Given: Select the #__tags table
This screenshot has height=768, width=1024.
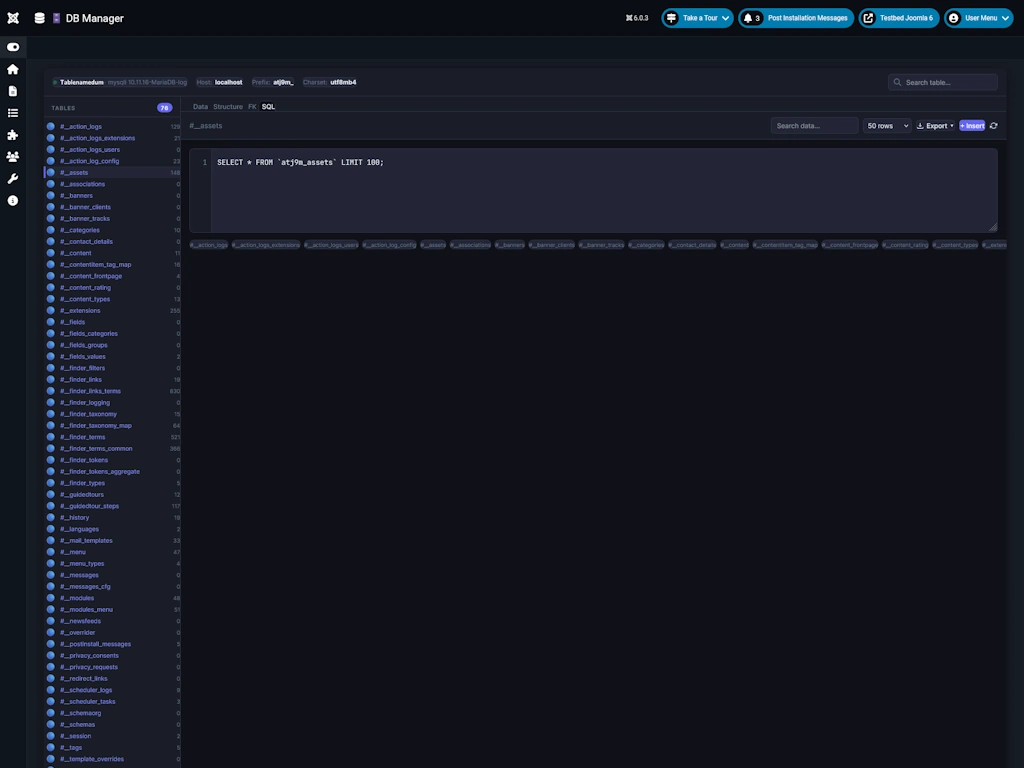Looking at the screenshot, I should 113,748.
